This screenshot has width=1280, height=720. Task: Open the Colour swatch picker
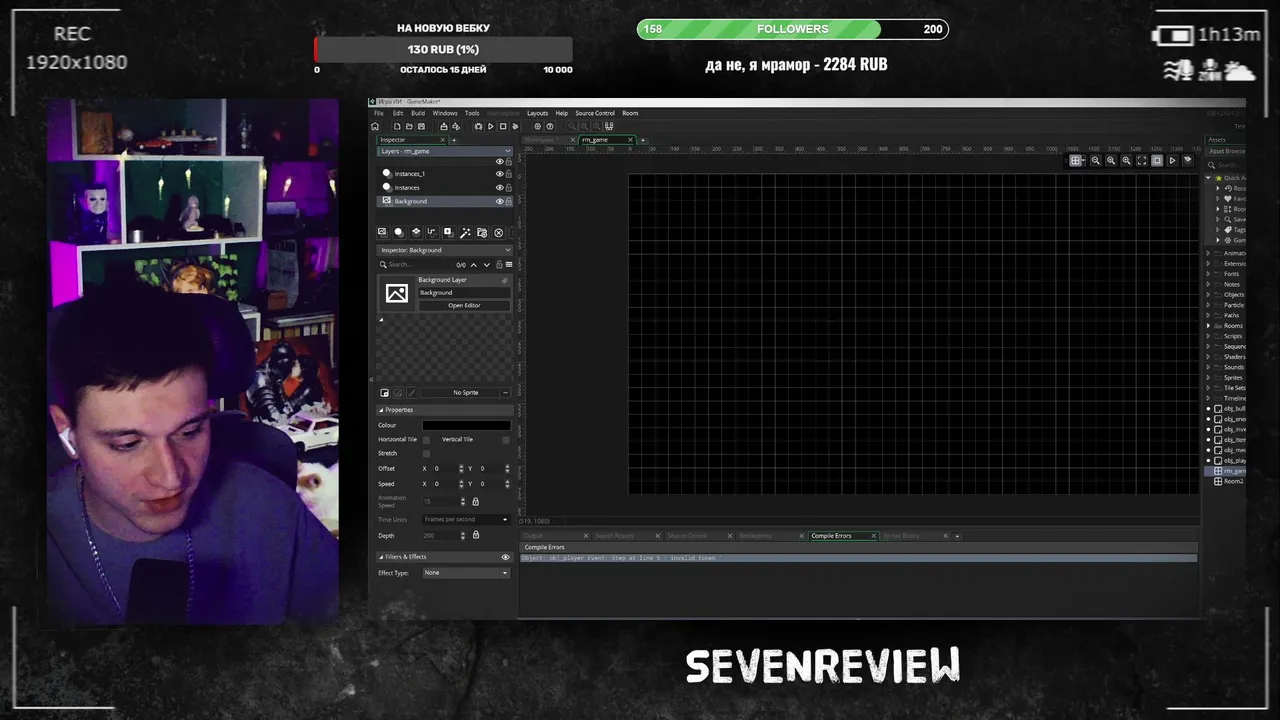point(466,425)
